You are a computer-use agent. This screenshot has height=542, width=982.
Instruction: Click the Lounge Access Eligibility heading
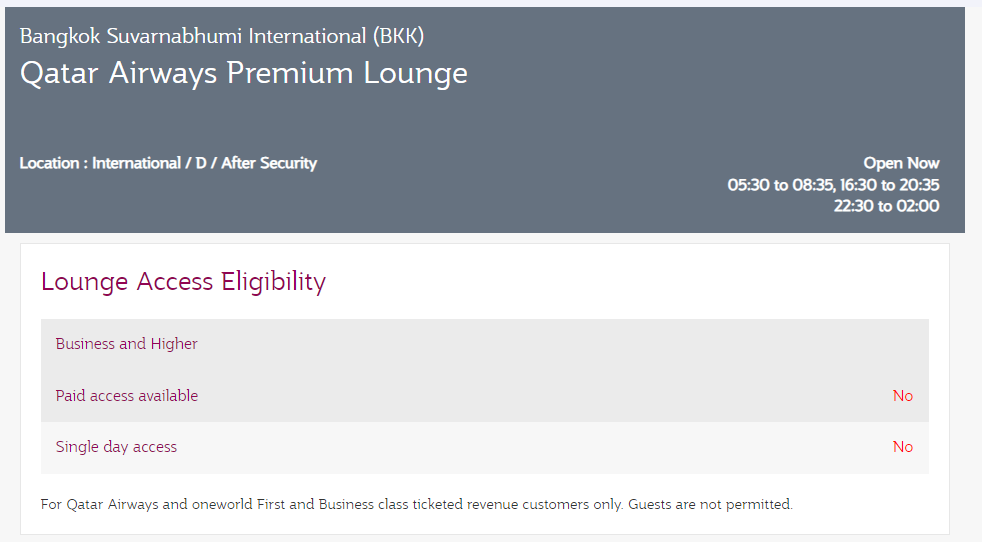183,282
